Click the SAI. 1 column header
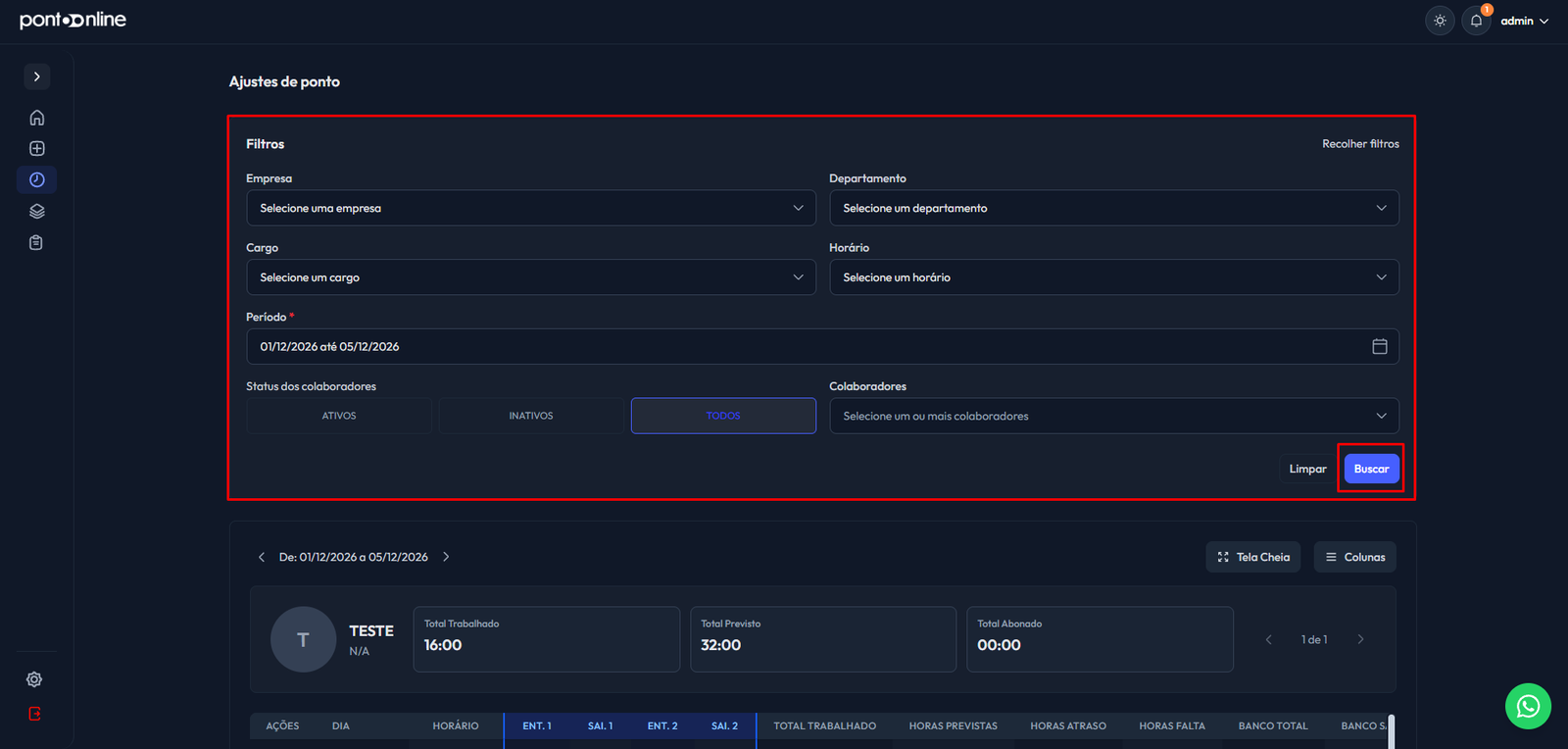The image size is (1568, 749). click(x=600, y=726)
